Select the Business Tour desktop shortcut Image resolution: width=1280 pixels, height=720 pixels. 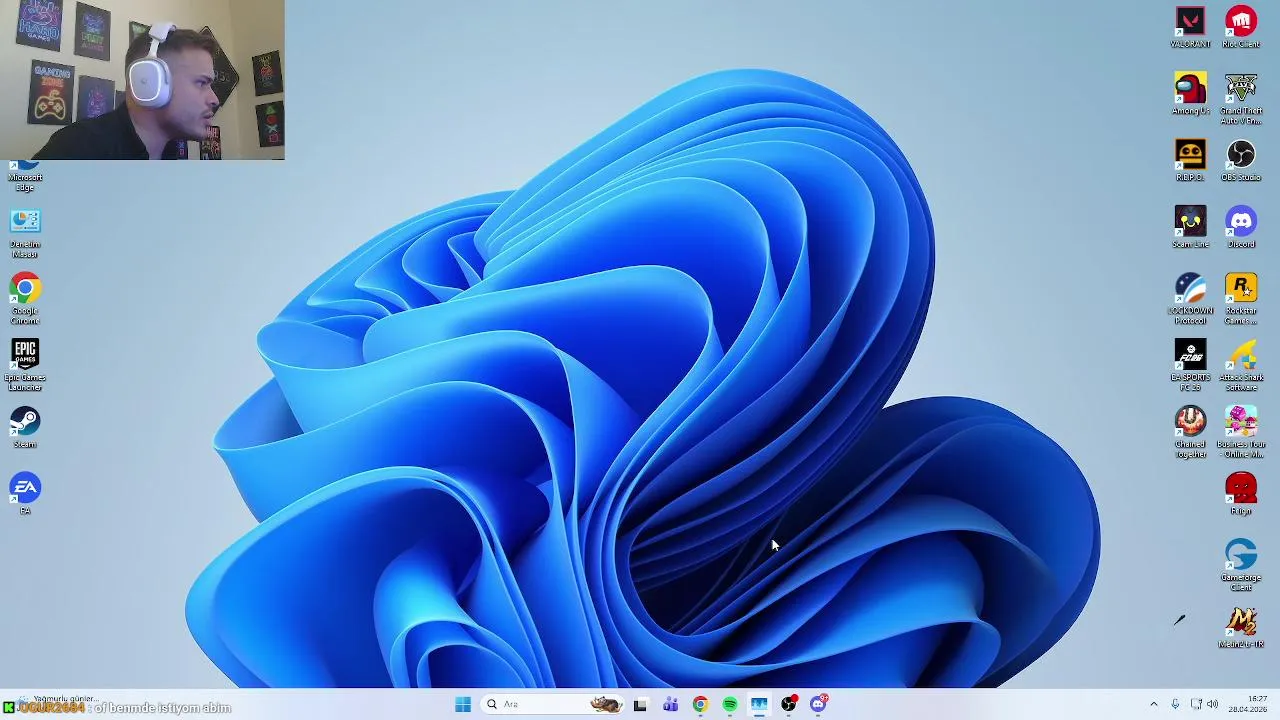(1241, 432)
